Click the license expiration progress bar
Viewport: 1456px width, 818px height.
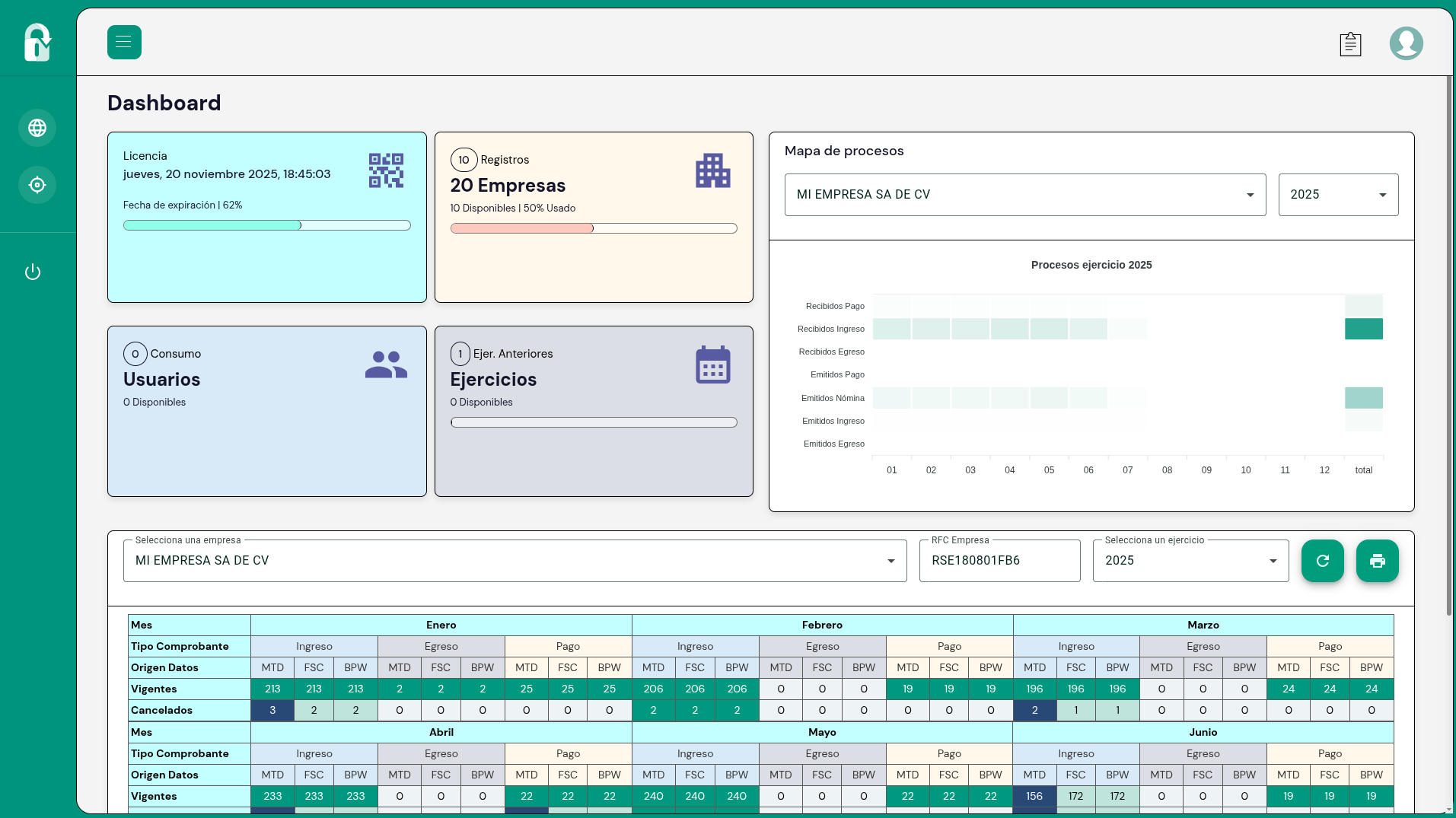(x=267, y=225)
